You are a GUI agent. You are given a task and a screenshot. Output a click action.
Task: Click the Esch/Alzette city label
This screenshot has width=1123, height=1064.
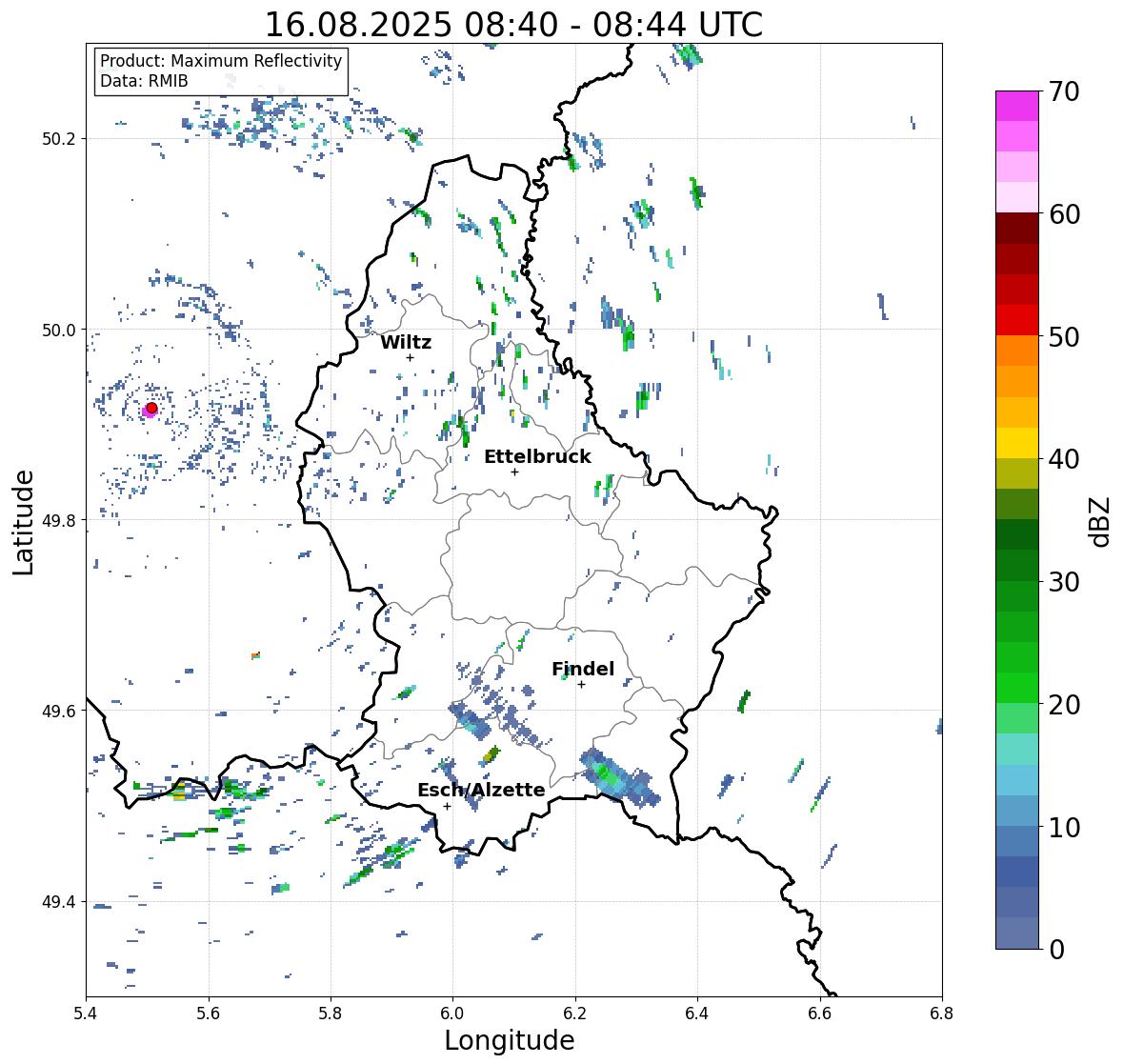click(481, 790)
